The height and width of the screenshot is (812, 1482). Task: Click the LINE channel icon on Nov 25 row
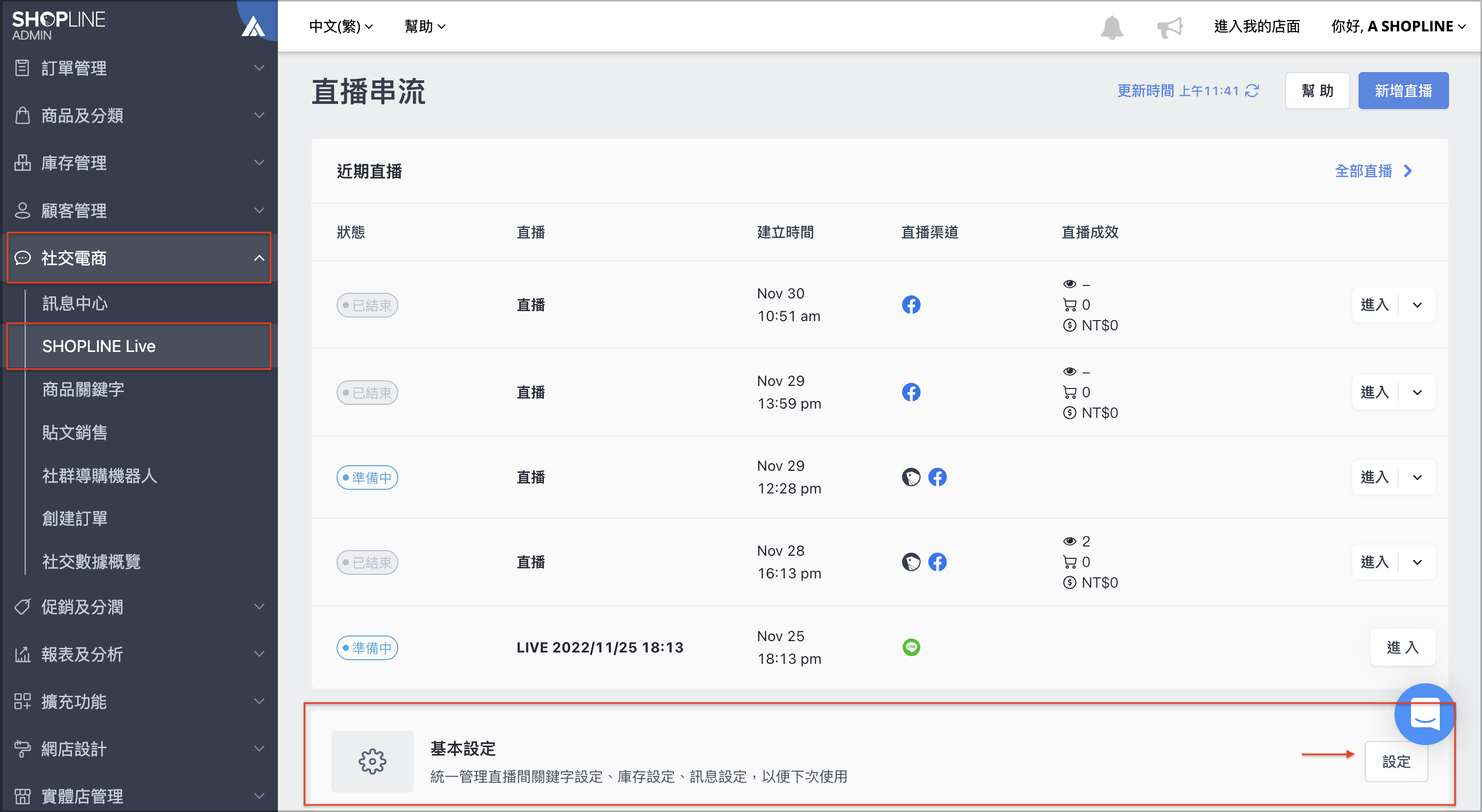coord(911,647)
